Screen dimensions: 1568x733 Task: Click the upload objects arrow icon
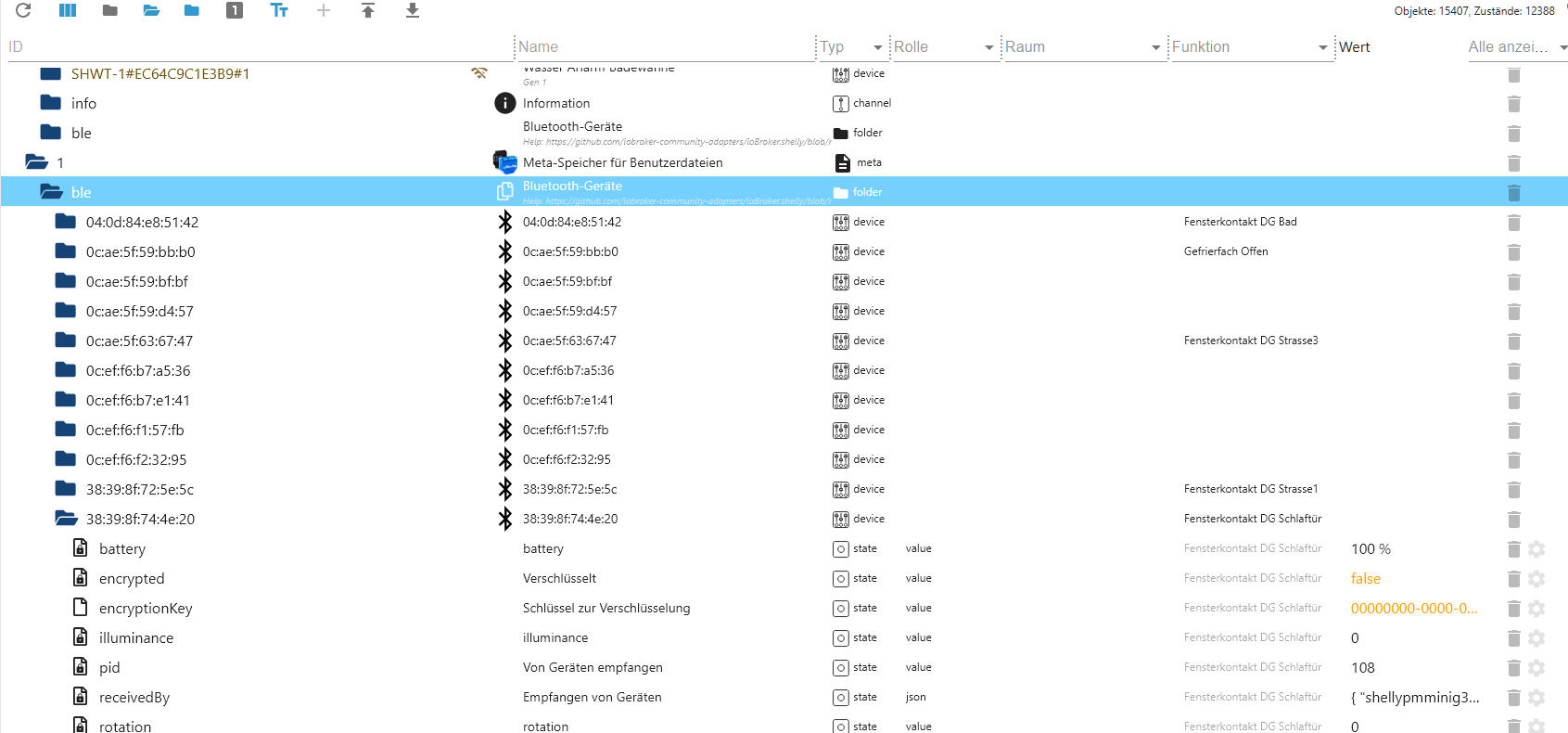(368, 10)
